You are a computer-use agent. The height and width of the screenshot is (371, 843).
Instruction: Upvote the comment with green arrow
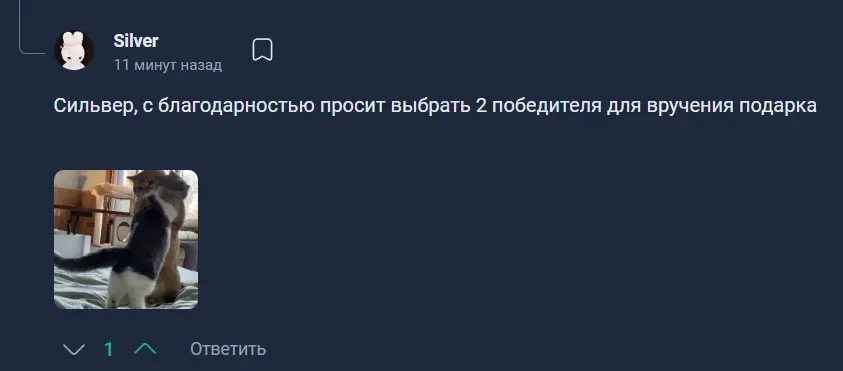[145, 349]
